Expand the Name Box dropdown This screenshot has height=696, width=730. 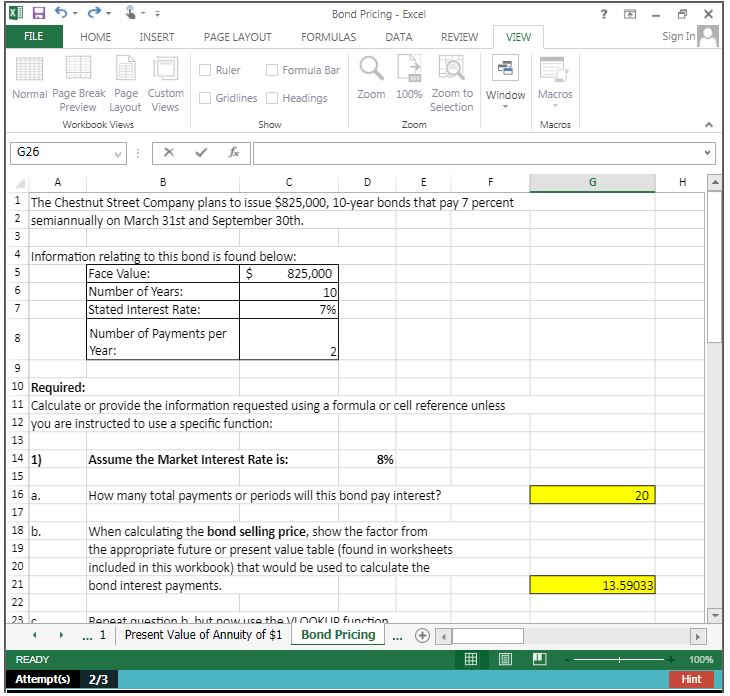click(118, 153)
